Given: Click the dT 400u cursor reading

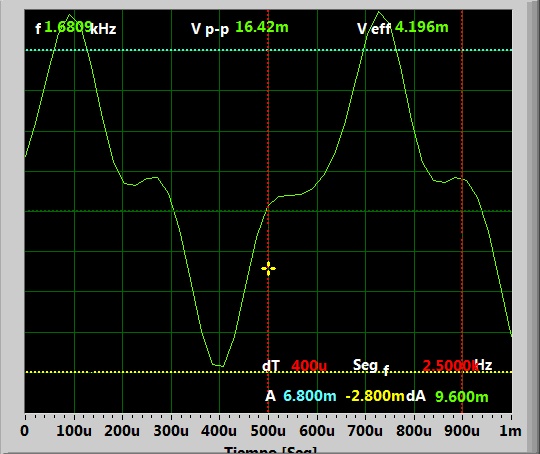Looking at the screenshot, I should pos(294,365).
